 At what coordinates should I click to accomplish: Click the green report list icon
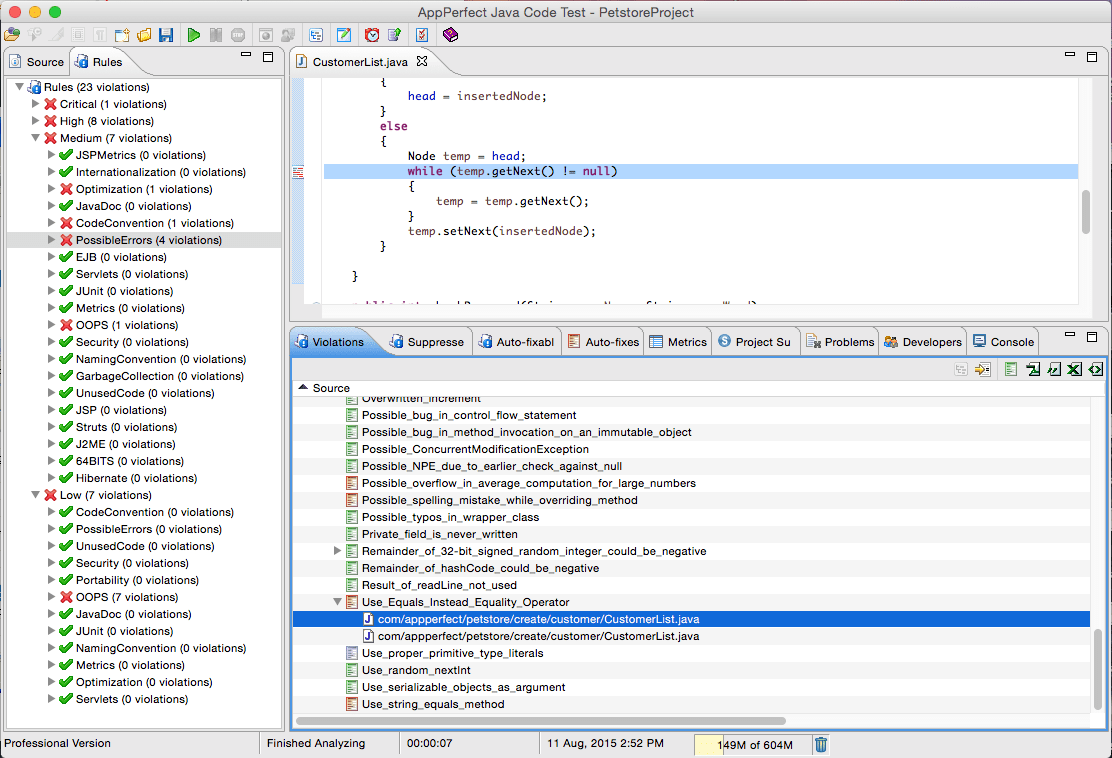point(1011,369)
